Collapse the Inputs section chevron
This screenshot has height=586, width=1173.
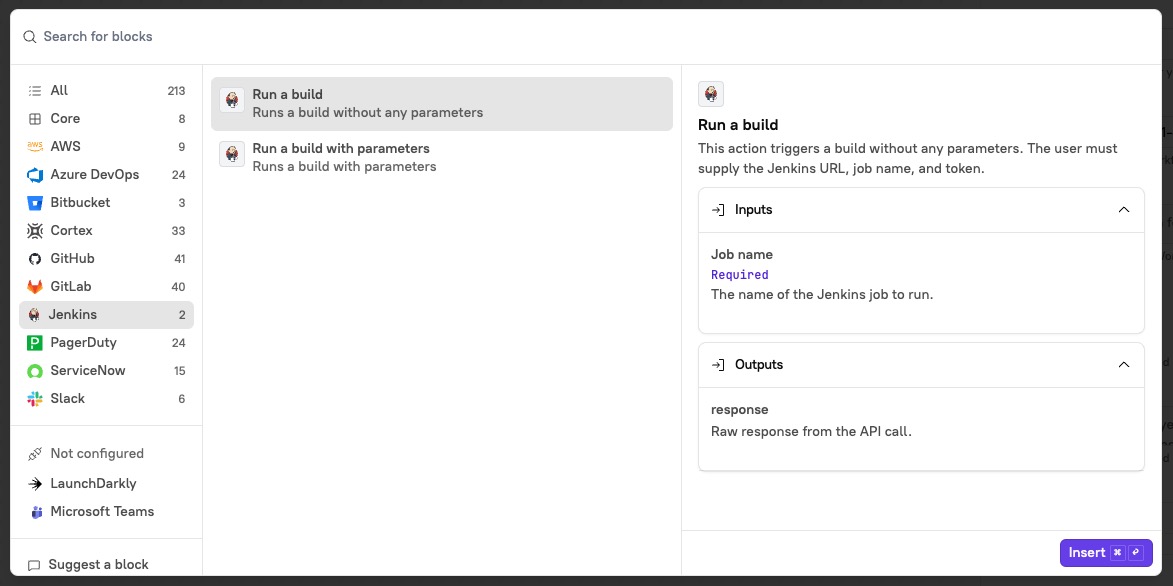(x=1123, y=210)
